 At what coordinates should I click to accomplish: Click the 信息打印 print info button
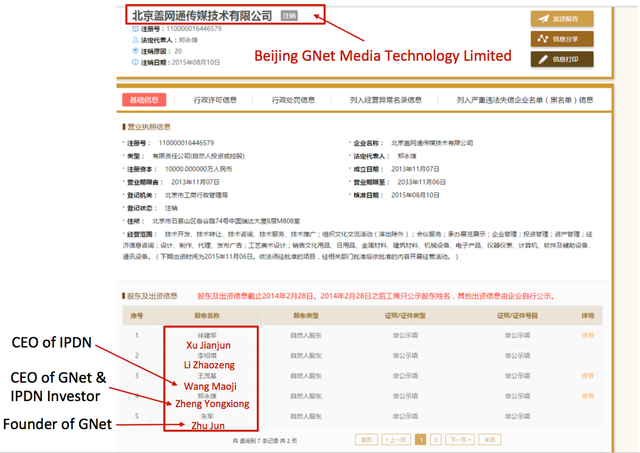[x=562, y=59]
